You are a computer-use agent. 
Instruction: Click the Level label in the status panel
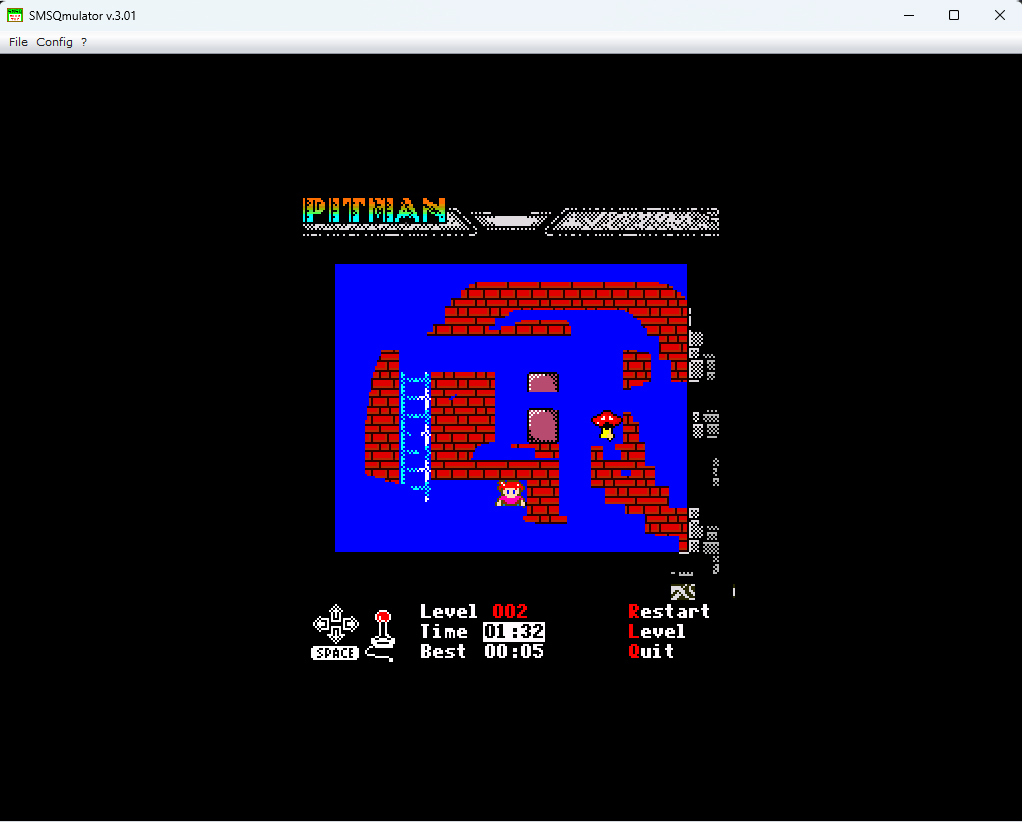(x=448, y=611)
